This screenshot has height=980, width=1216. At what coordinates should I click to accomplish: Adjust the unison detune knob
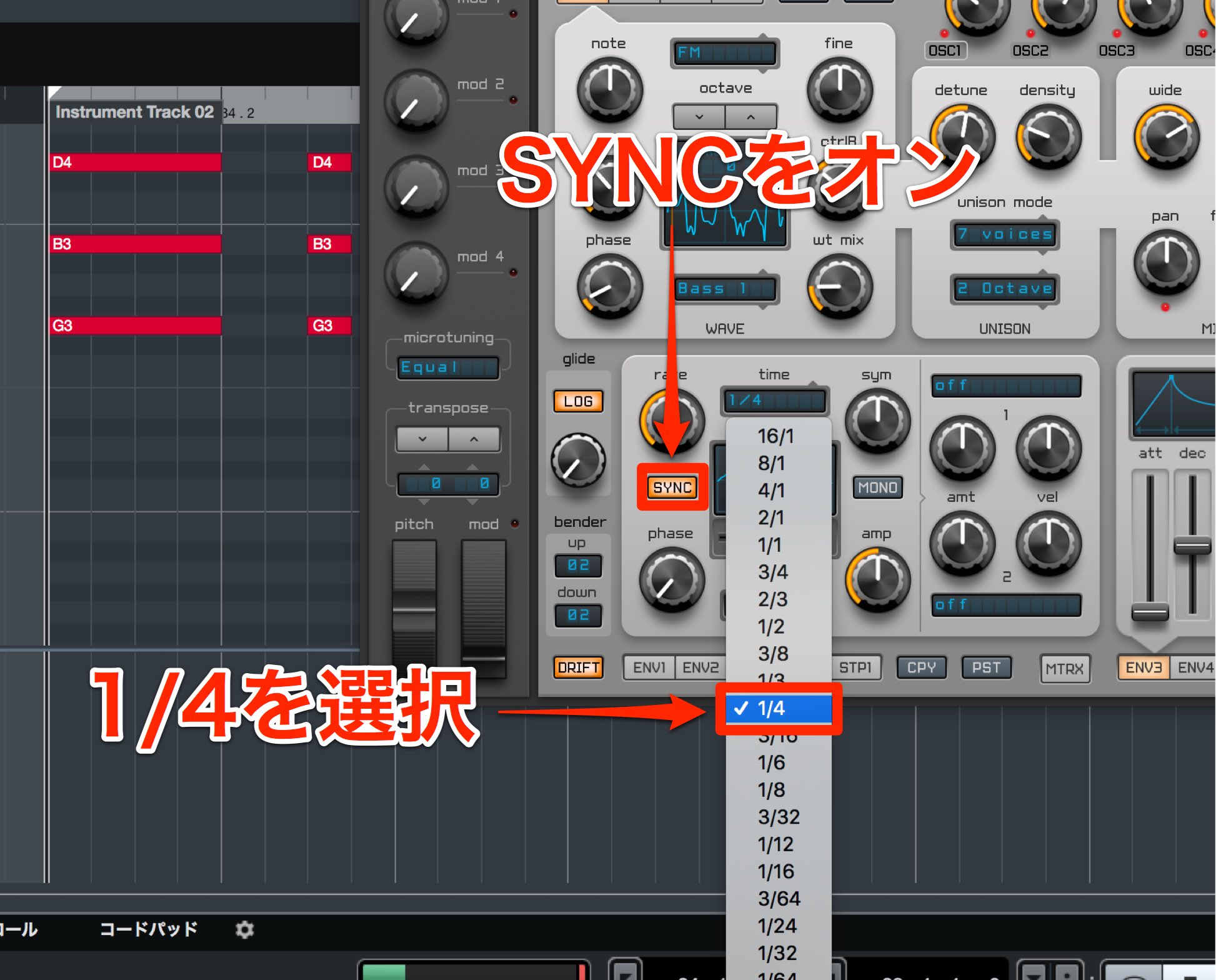[x=962, y=136]
